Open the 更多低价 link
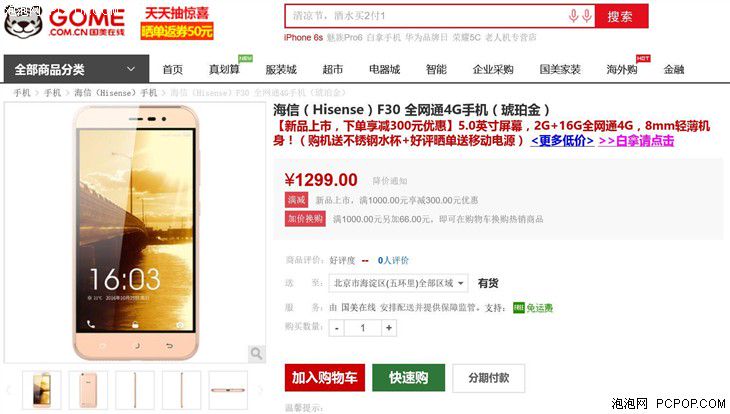Image resolution: width=730 pixels, height=414 pixels. pos(562,141)
